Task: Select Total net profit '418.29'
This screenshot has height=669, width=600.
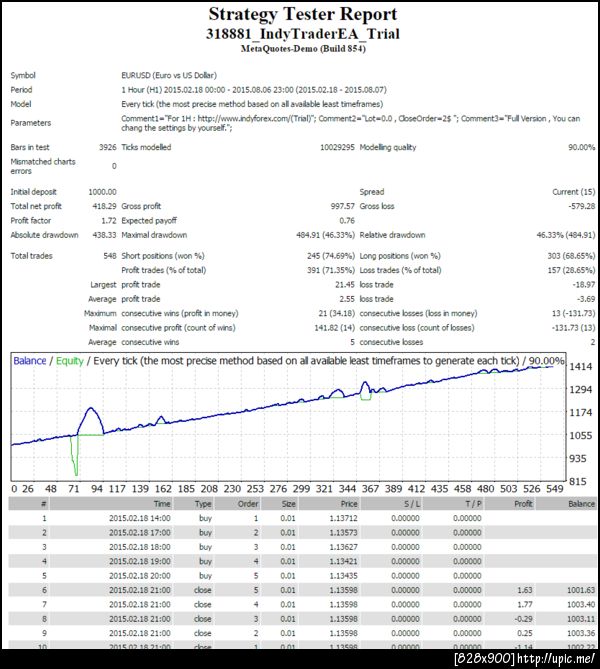Action: pyautogui.click(x=104, y=206)
